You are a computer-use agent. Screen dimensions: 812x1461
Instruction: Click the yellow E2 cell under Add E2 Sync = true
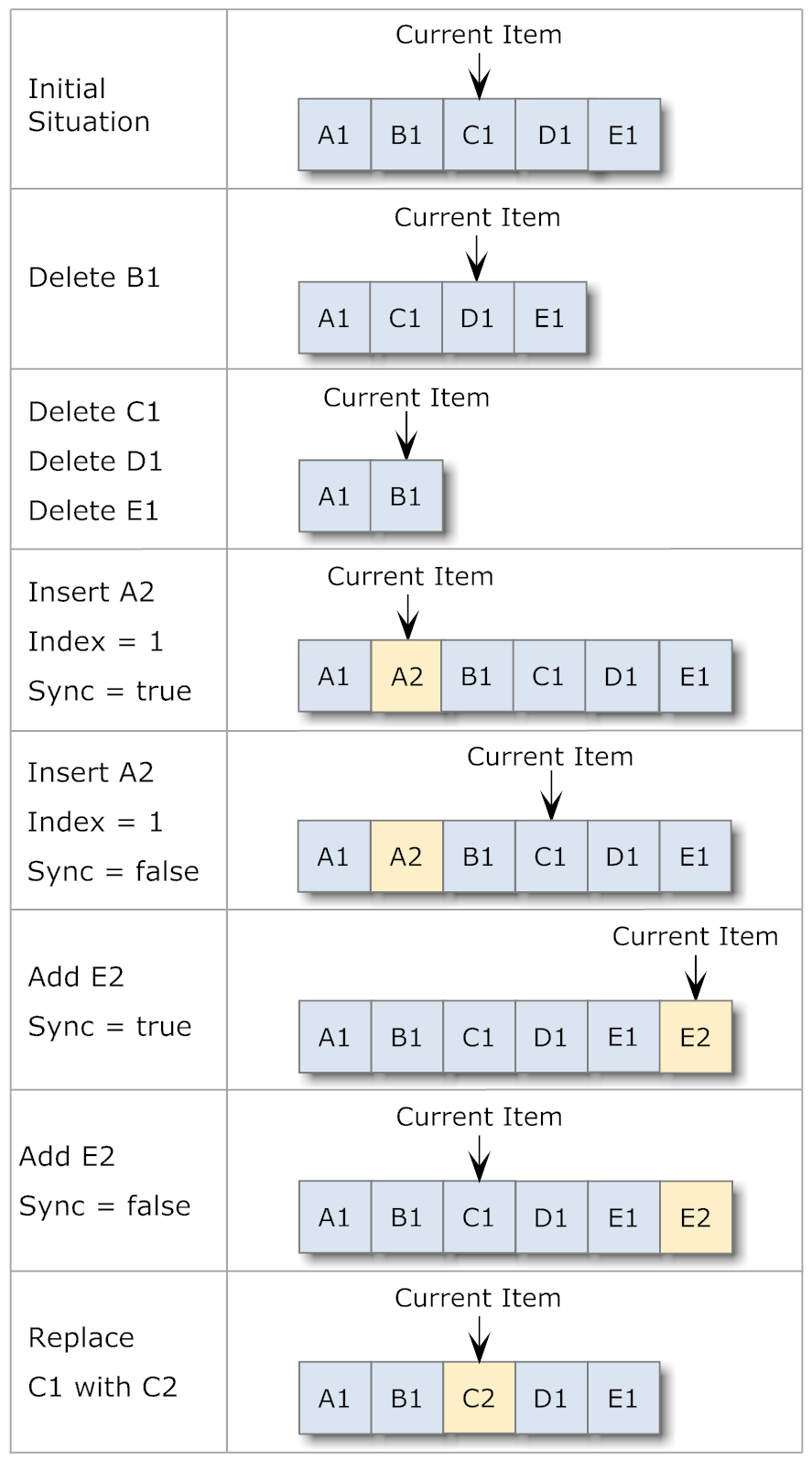696,1037
